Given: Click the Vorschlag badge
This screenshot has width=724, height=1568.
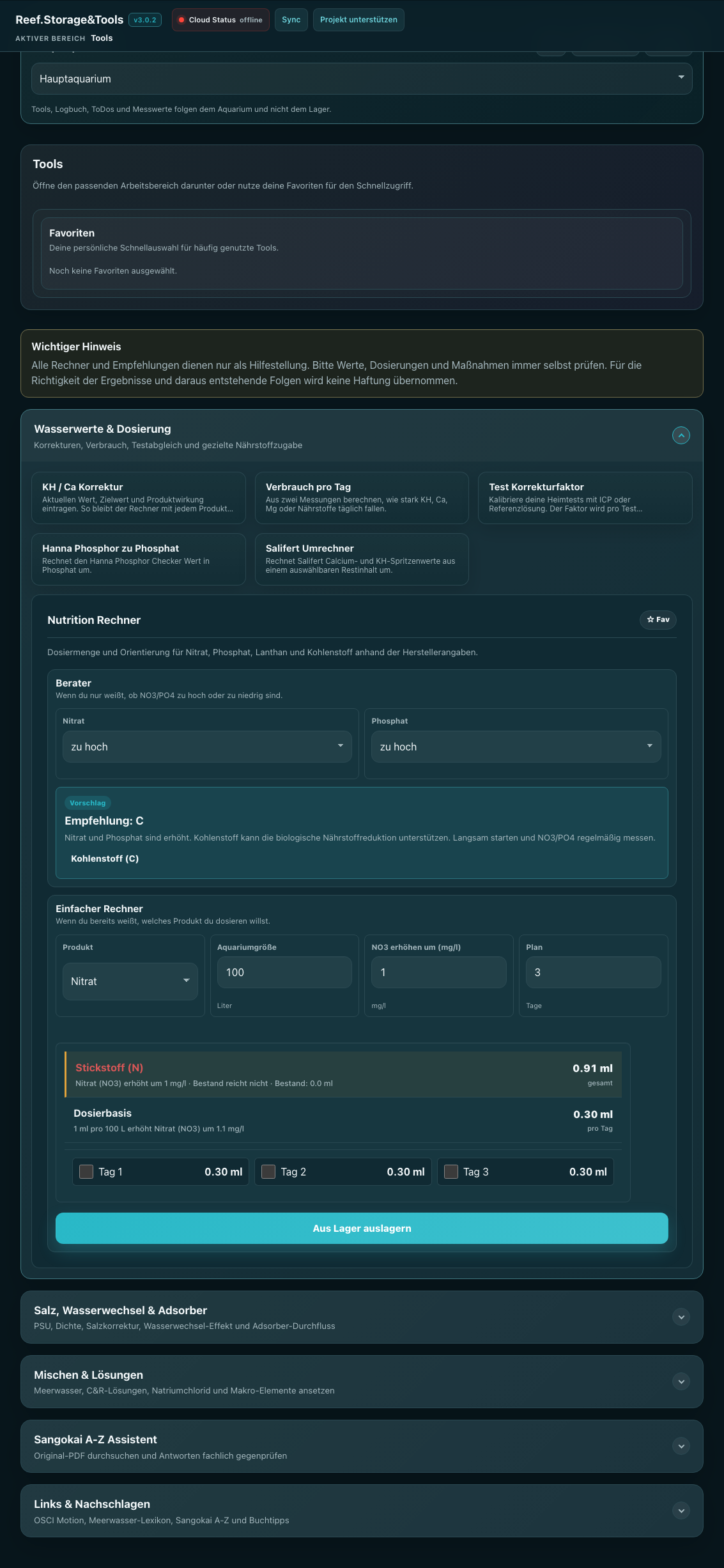Looking at the screenshot, I should pos(88,803).
